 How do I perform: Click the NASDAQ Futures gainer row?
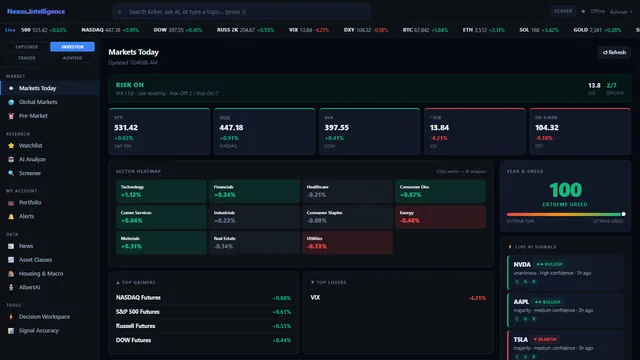click(x=203, y=298)
